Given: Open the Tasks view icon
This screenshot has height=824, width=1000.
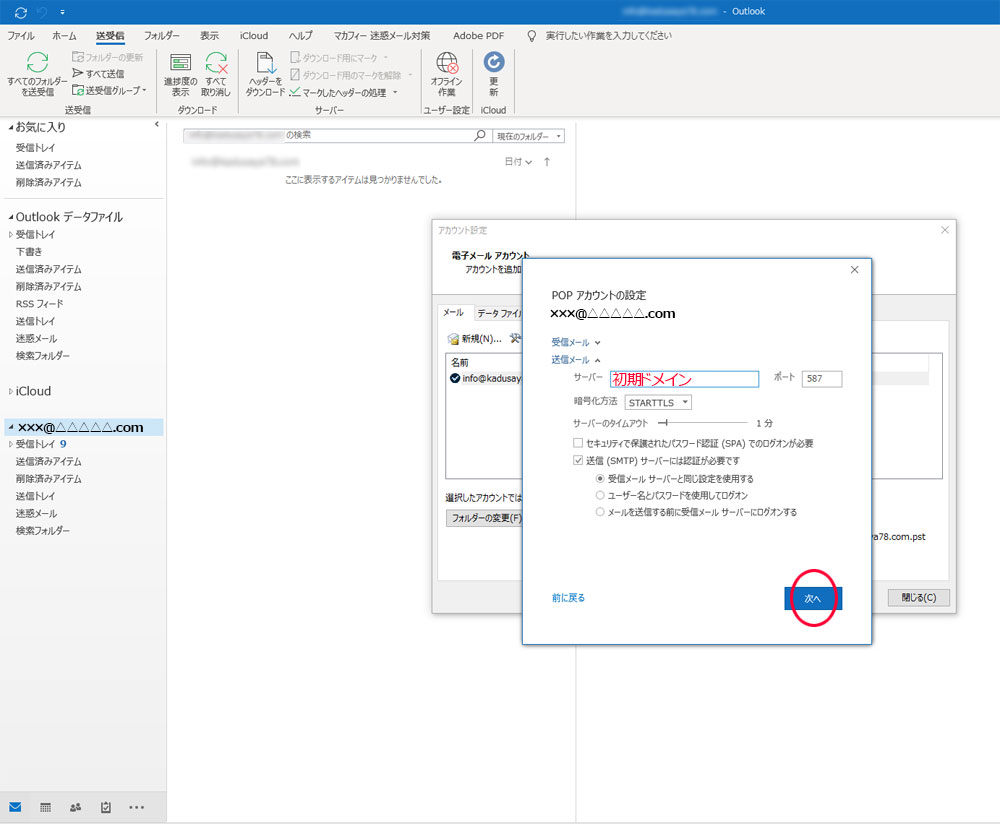Looking at the screenshot, I should (106, 807).
